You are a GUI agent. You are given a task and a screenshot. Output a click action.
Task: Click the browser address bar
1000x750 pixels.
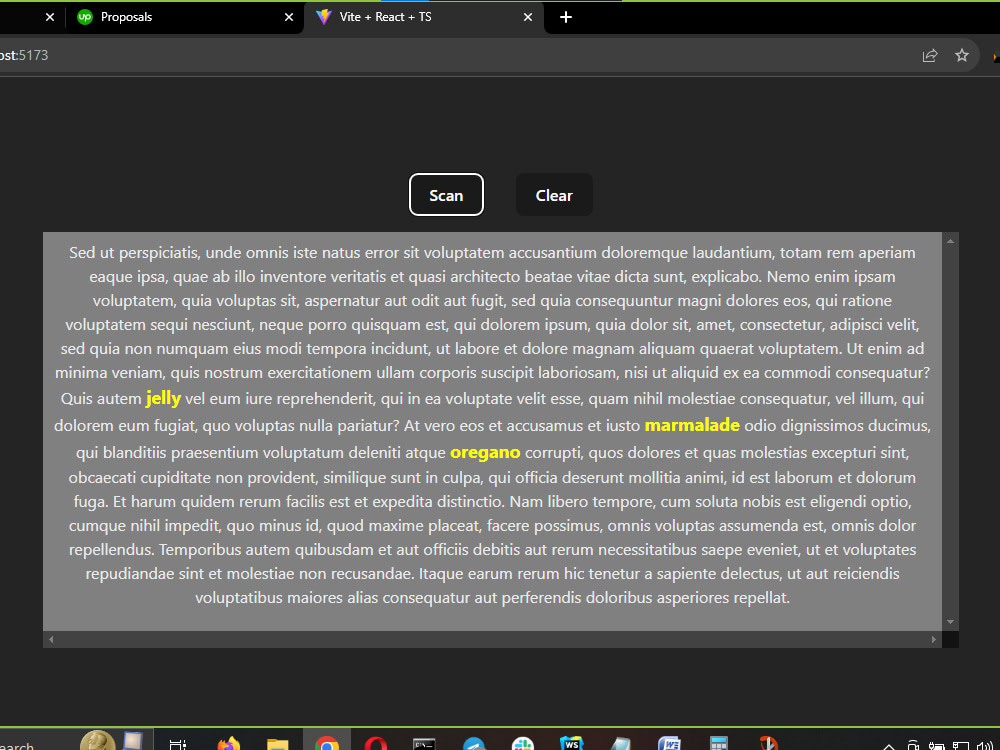(400, 55)
